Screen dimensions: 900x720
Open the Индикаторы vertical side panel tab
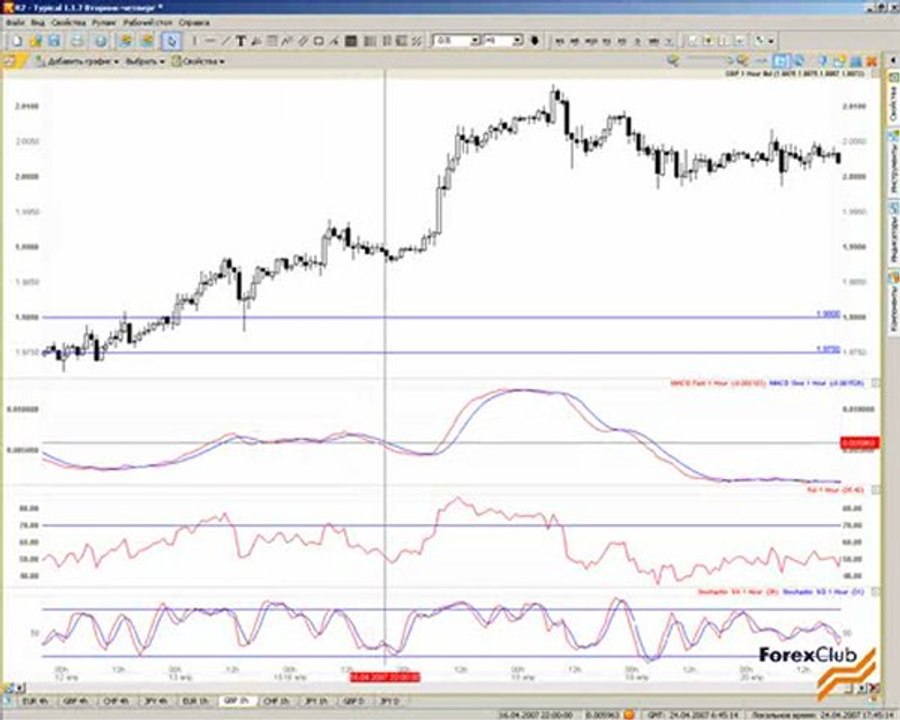tap(894, 232)
